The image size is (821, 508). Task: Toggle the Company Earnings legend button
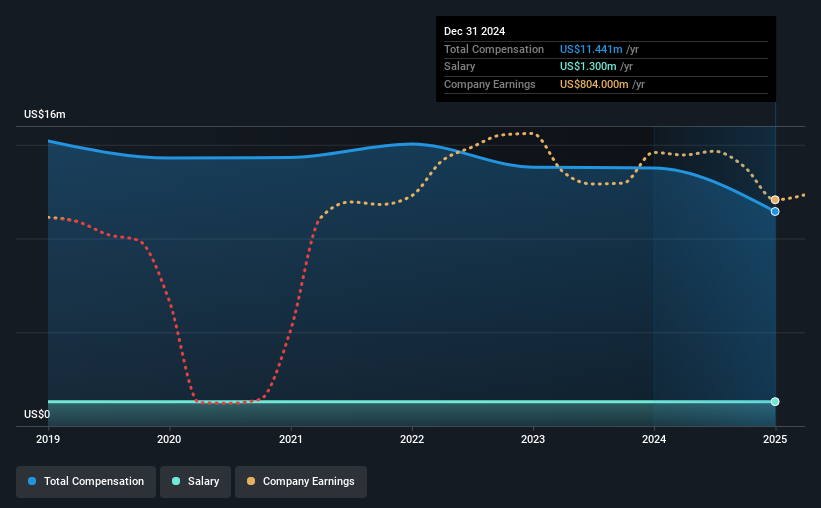[301, 481]
